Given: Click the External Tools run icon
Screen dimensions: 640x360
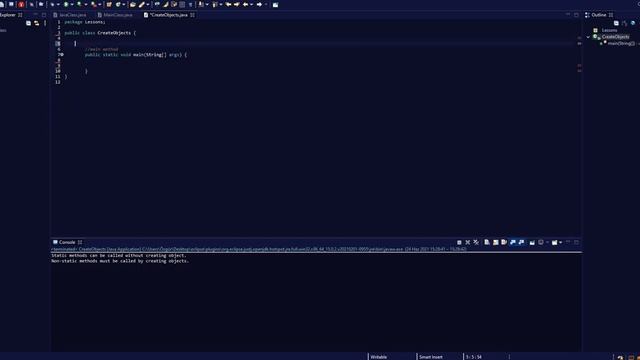Looking at the screenshot, I should click(93, 4).
